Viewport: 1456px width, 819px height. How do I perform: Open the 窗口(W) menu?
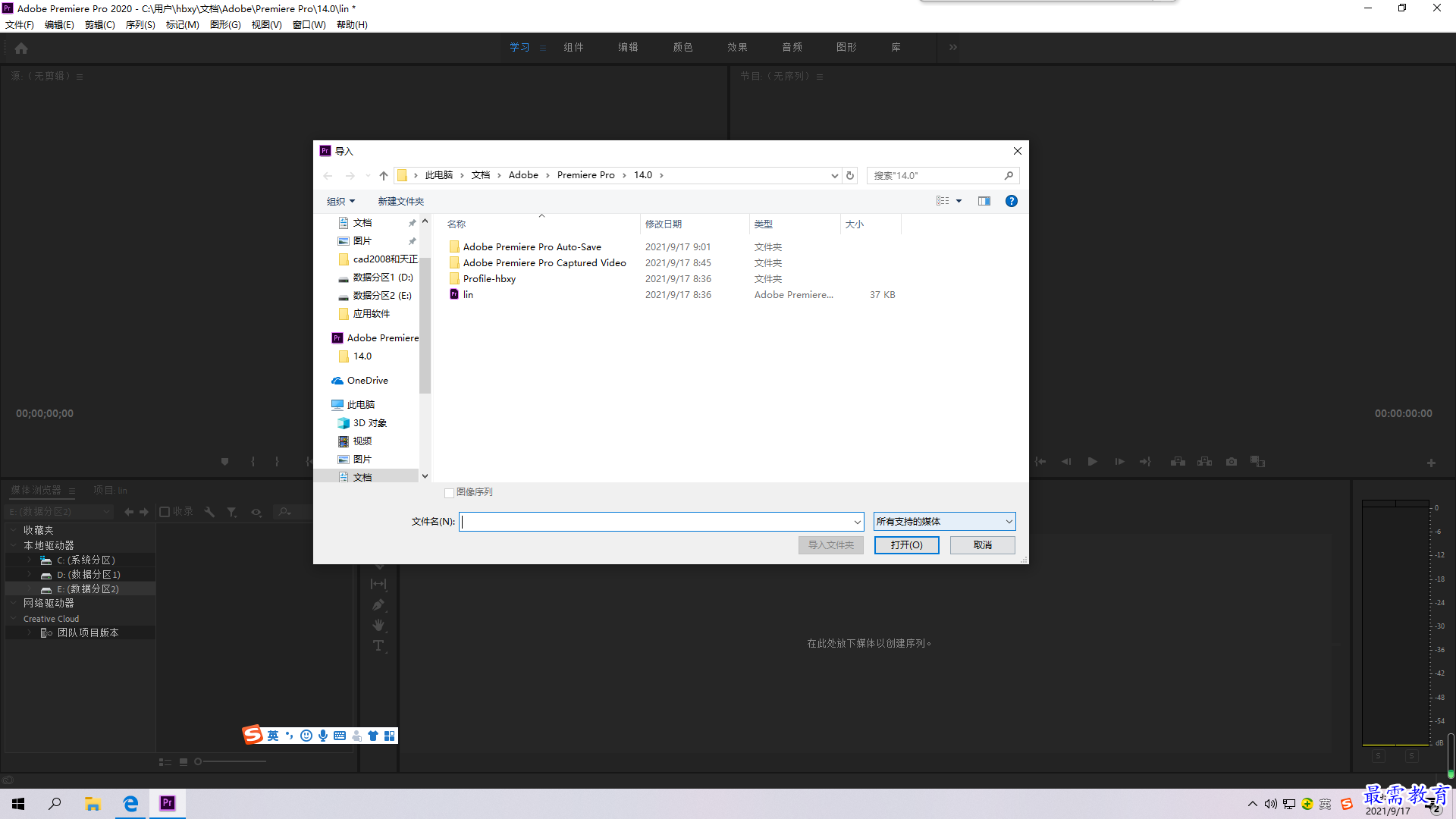[x=309, y=24]
